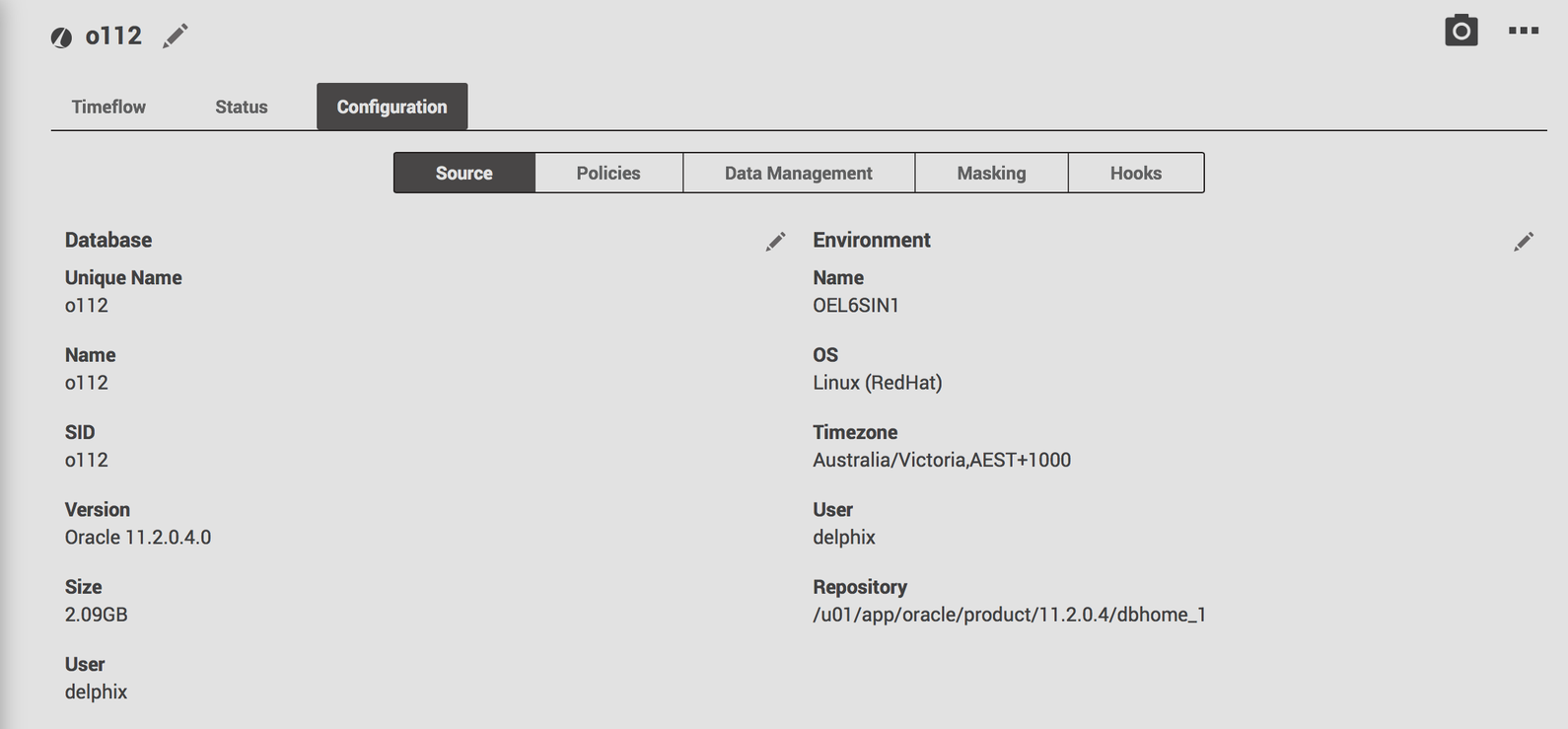Click the o112 title text
This screenshot has width=1568, height=729.
tap(113, 36)
